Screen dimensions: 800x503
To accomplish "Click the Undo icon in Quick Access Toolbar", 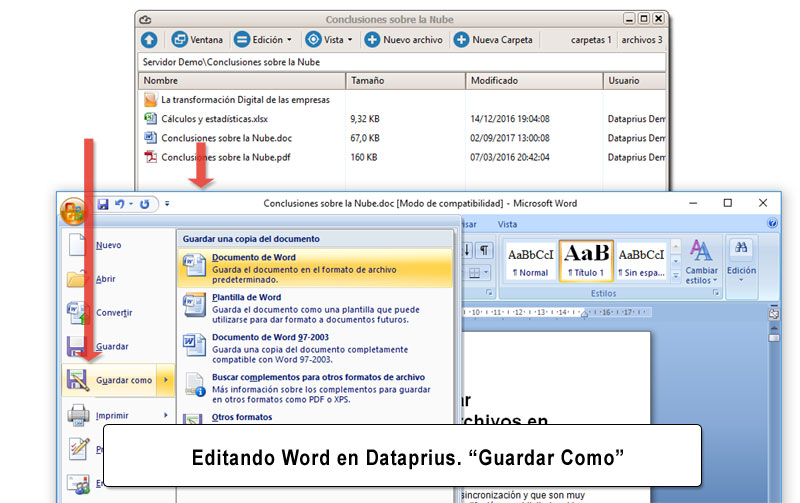I will (x=119, y=204).
